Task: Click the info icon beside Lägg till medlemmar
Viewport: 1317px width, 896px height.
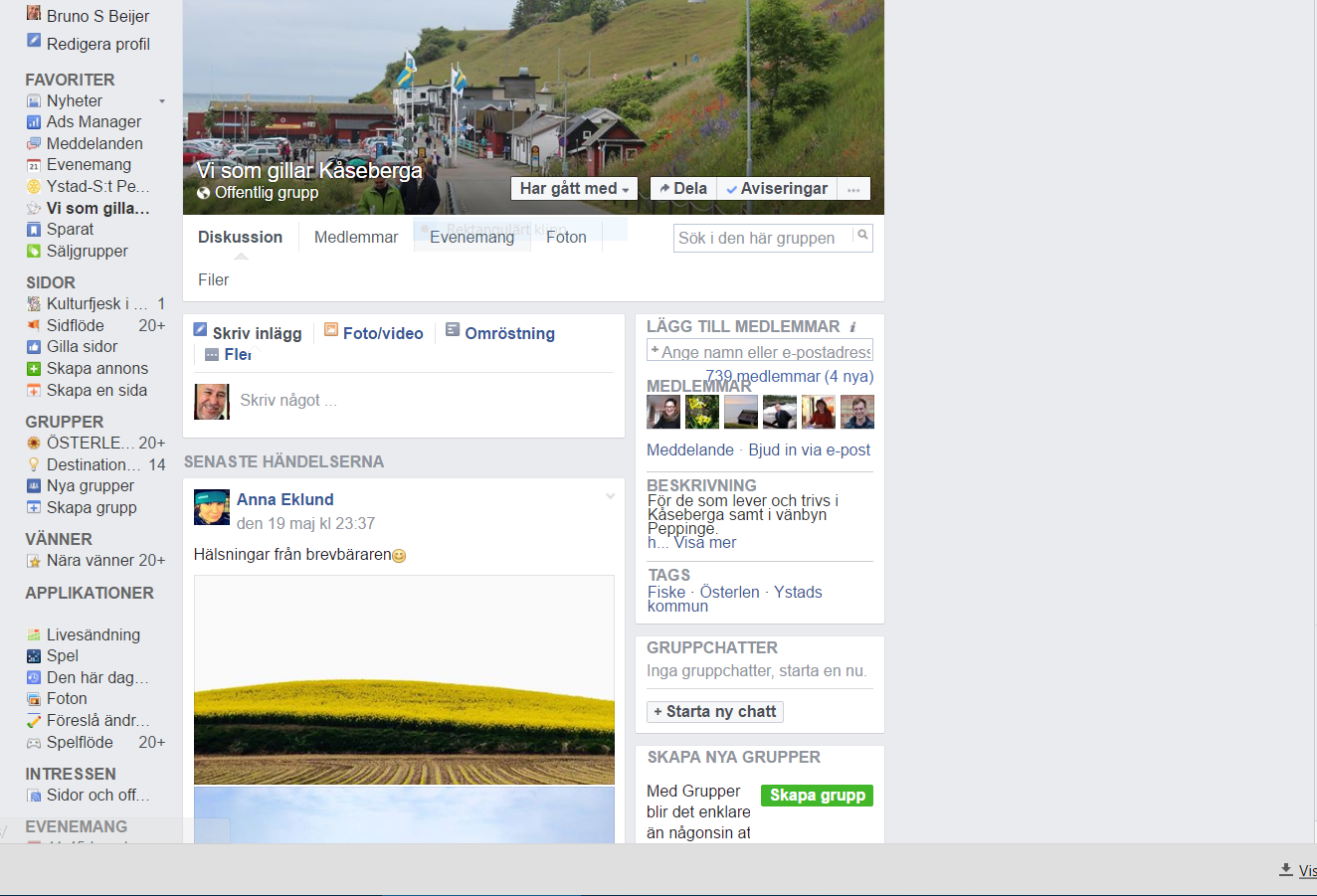Action: pyautogui.click(x=852, y=327)
